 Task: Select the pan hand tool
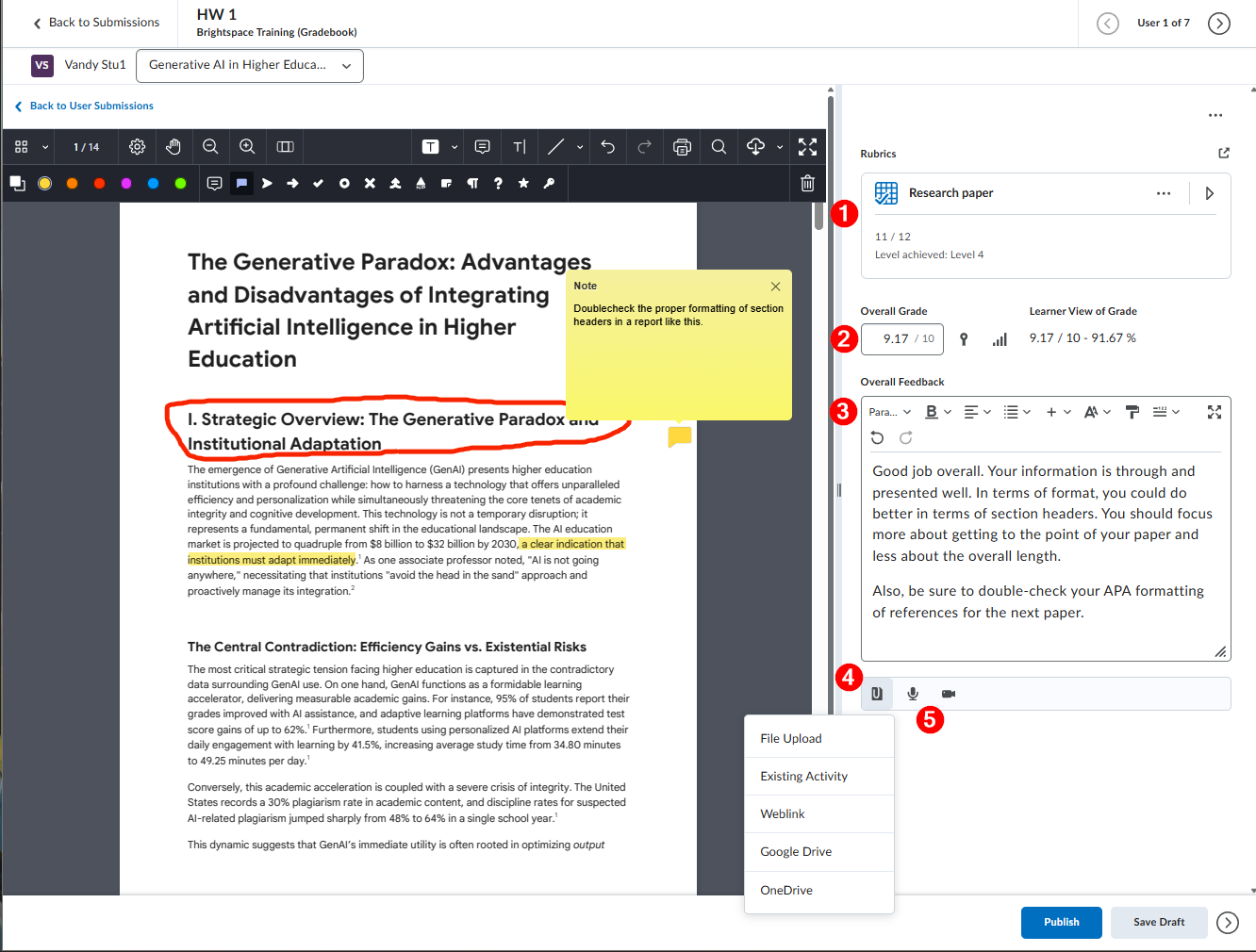pos(174,147)
